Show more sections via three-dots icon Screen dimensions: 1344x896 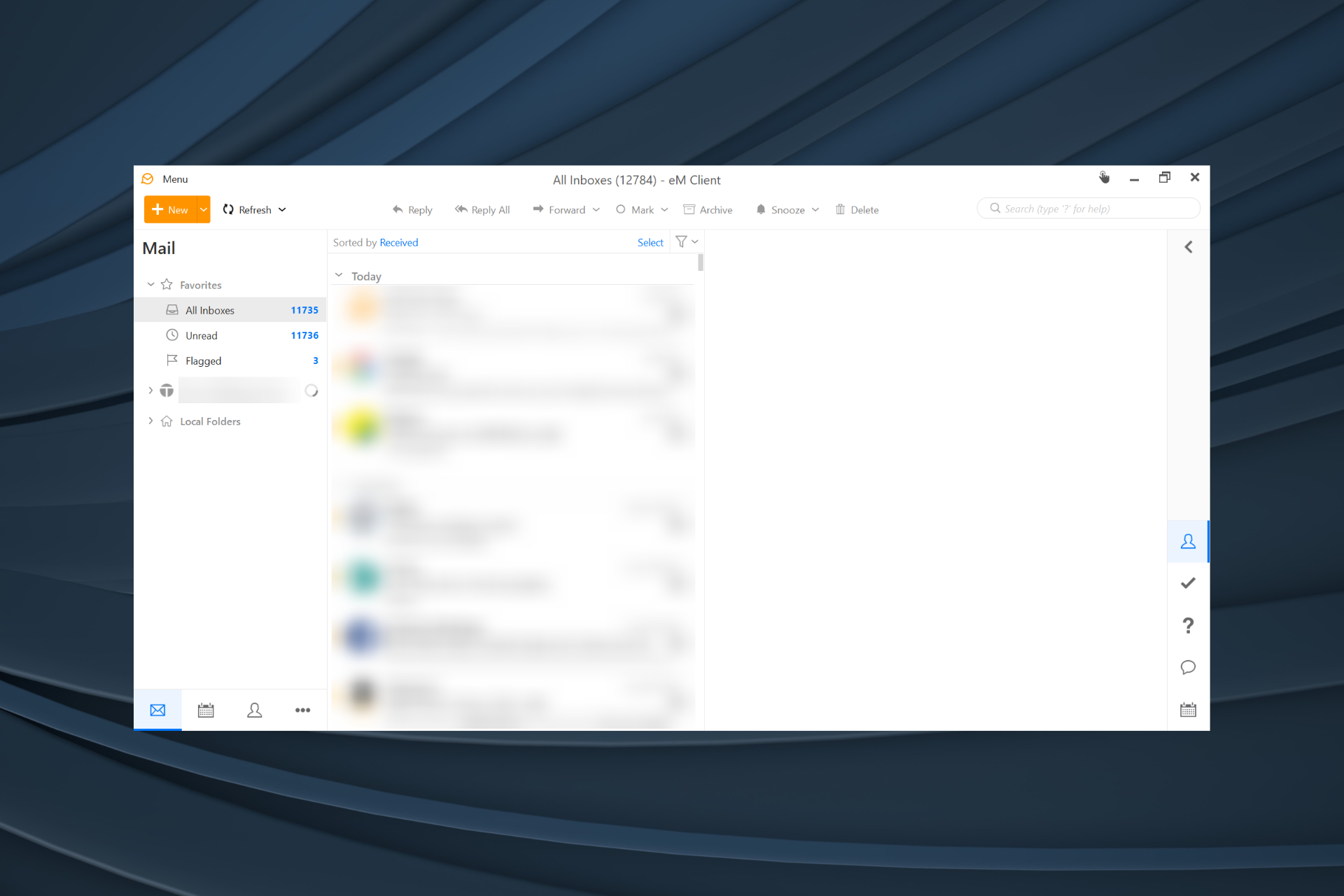click(302, 710)
